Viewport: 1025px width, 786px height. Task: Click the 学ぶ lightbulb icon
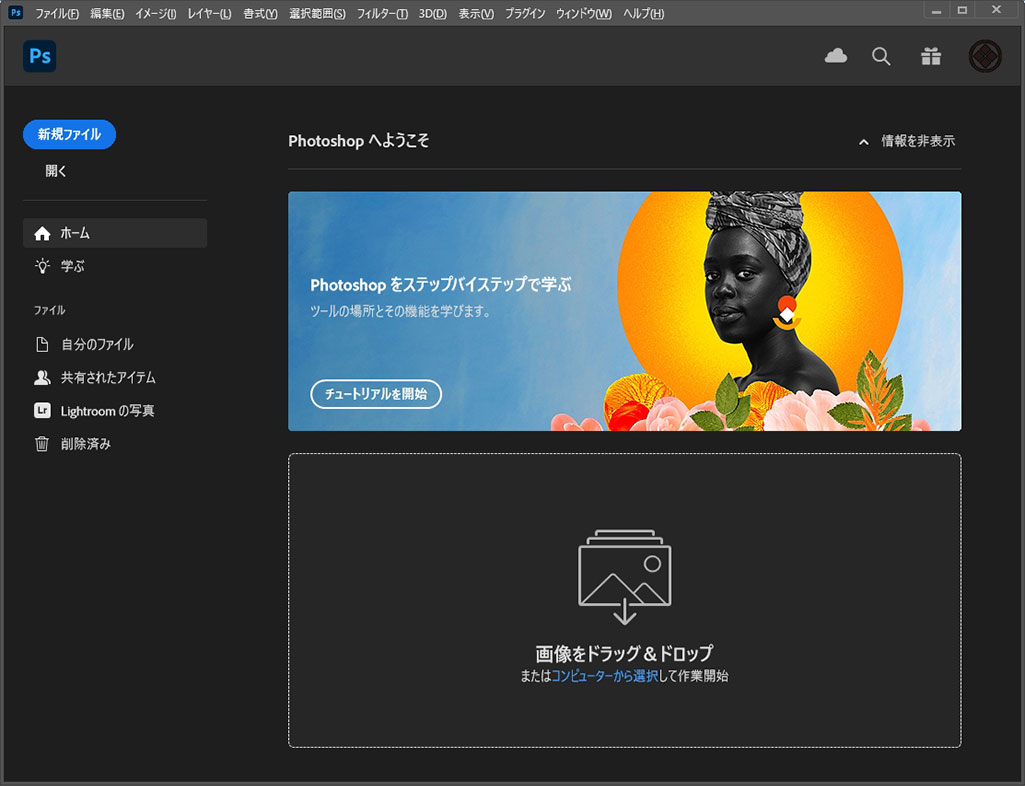[x=42, y=265]
